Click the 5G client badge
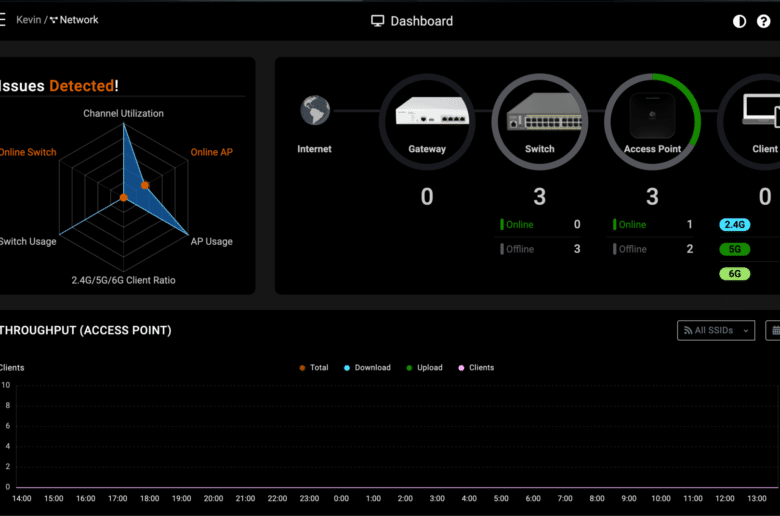 tap(735, 249)
